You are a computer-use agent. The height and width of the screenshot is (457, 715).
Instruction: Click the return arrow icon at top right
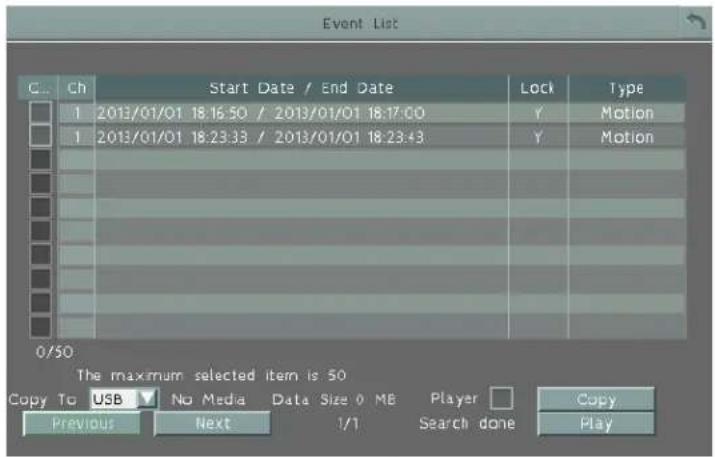tap(696, 21)
